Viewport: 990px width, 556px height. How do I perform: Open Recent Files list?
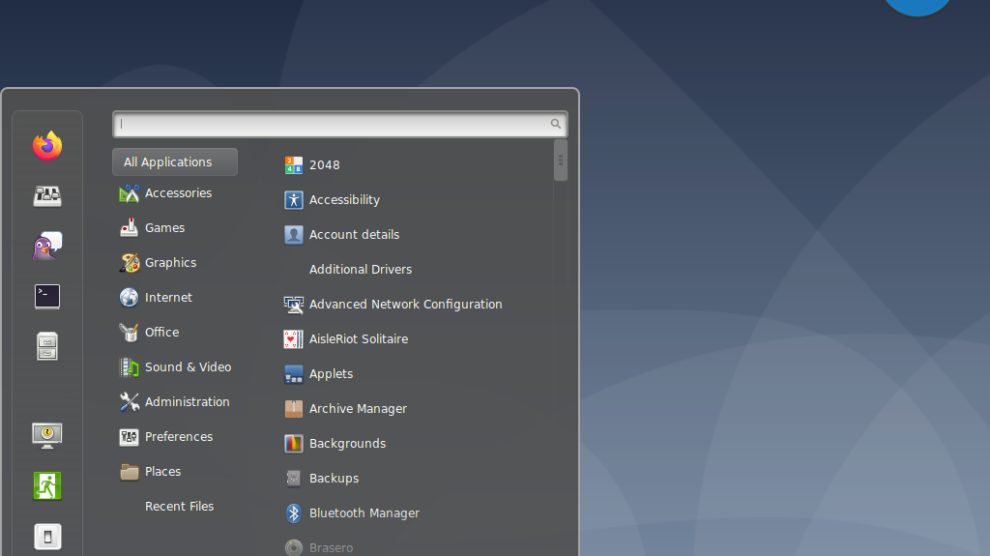pyautogui.click(x=179, y=507)
